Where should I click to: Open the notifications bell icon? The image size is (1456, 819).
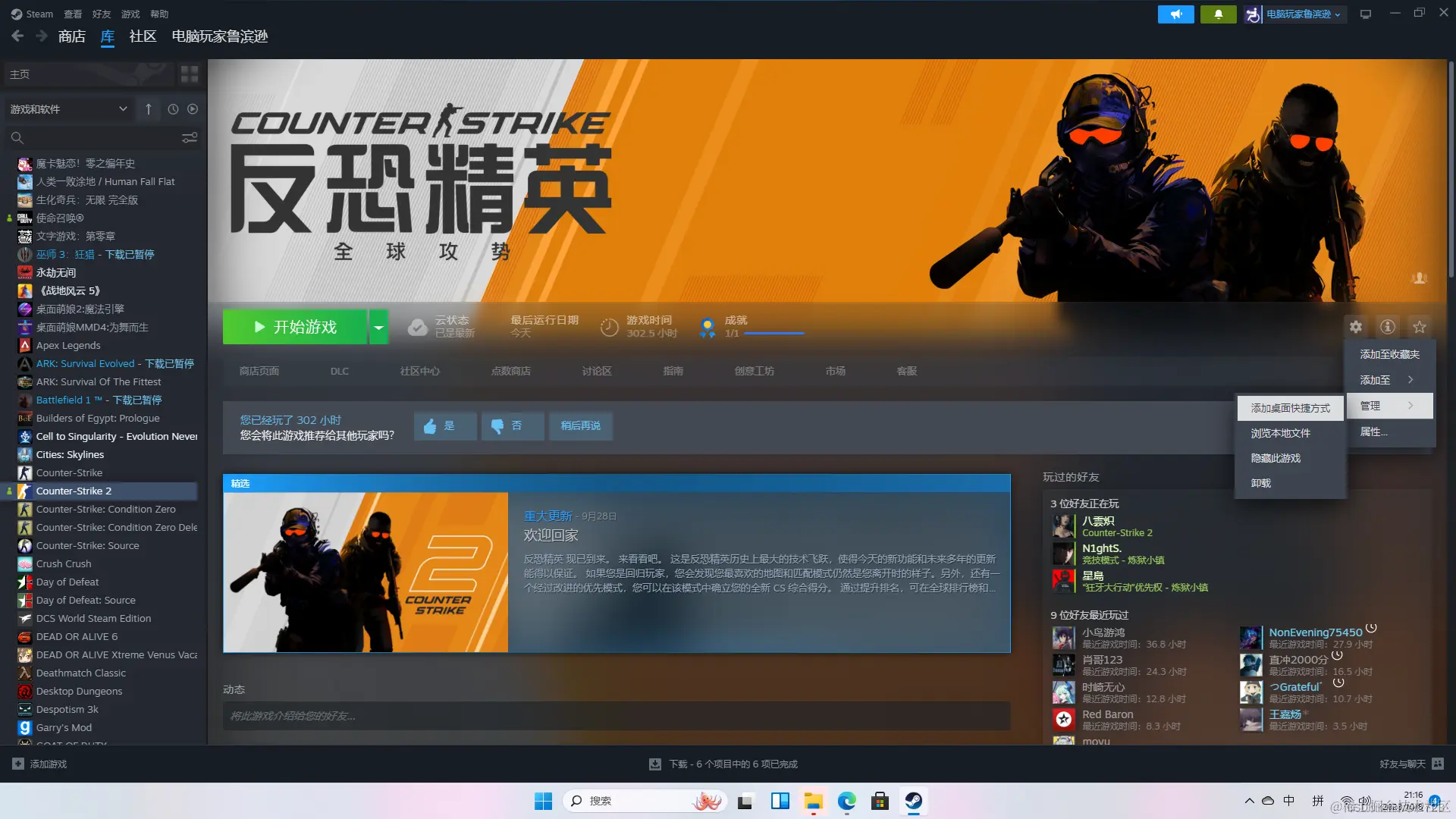coord(1217,14)
